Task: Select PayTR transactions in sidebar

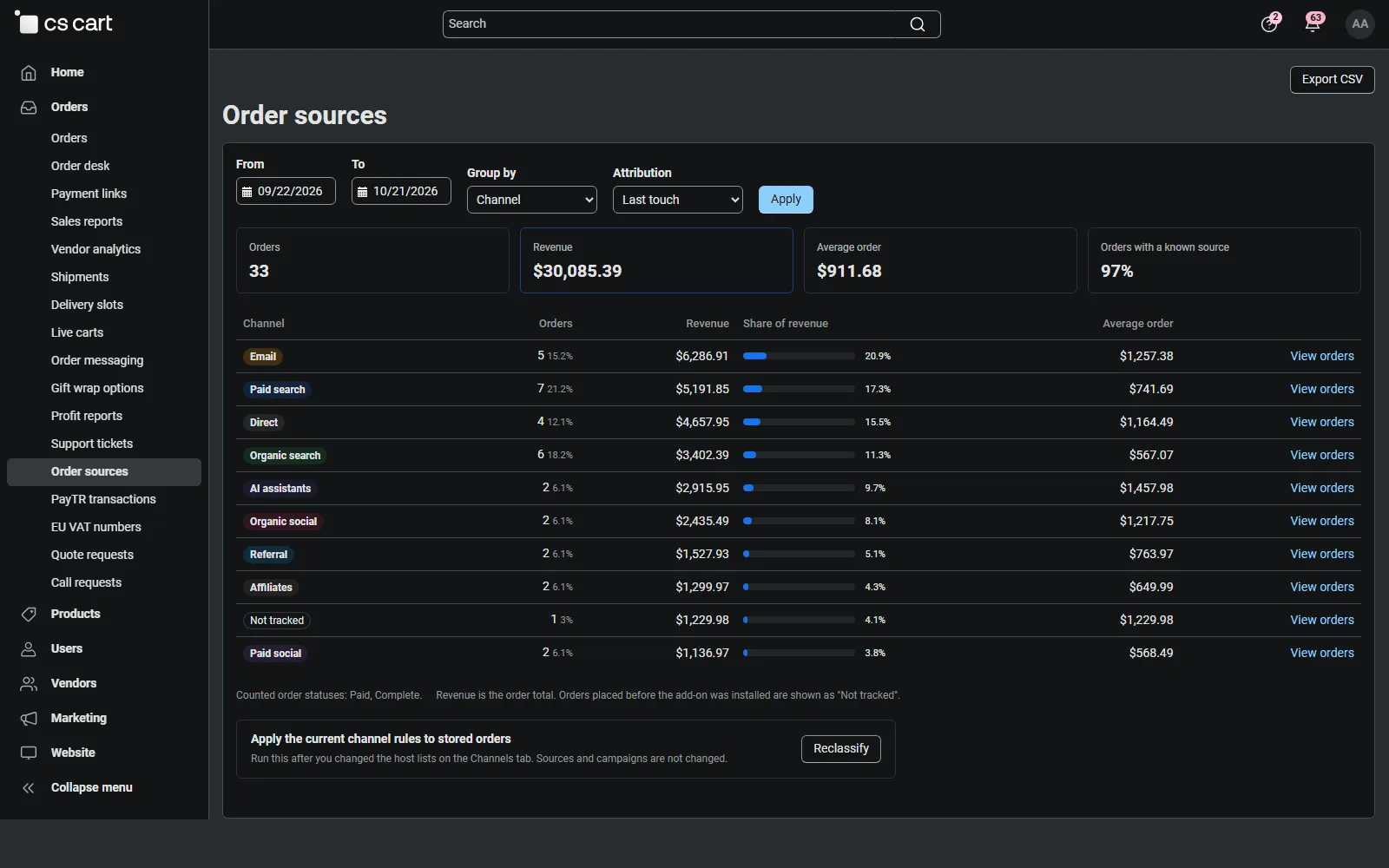Action: tap(103, 499)
